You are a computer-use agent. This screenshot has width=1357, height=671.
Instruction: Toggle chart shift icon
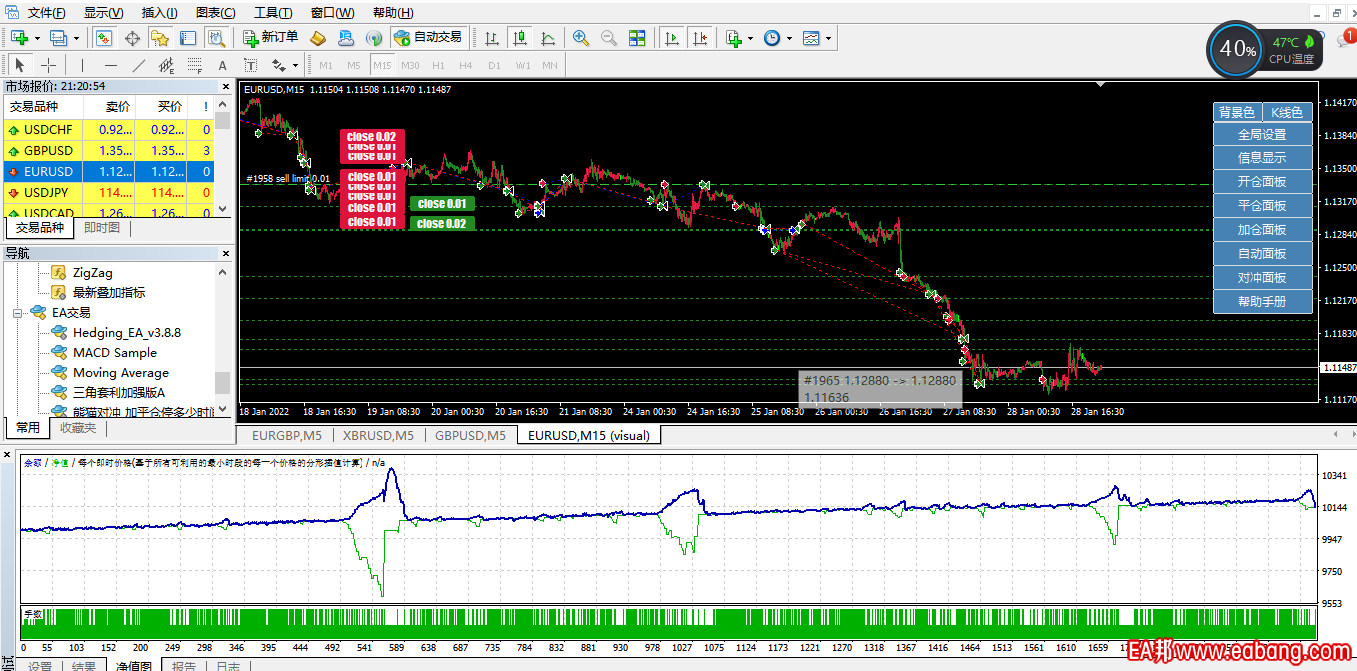point(700,38)
